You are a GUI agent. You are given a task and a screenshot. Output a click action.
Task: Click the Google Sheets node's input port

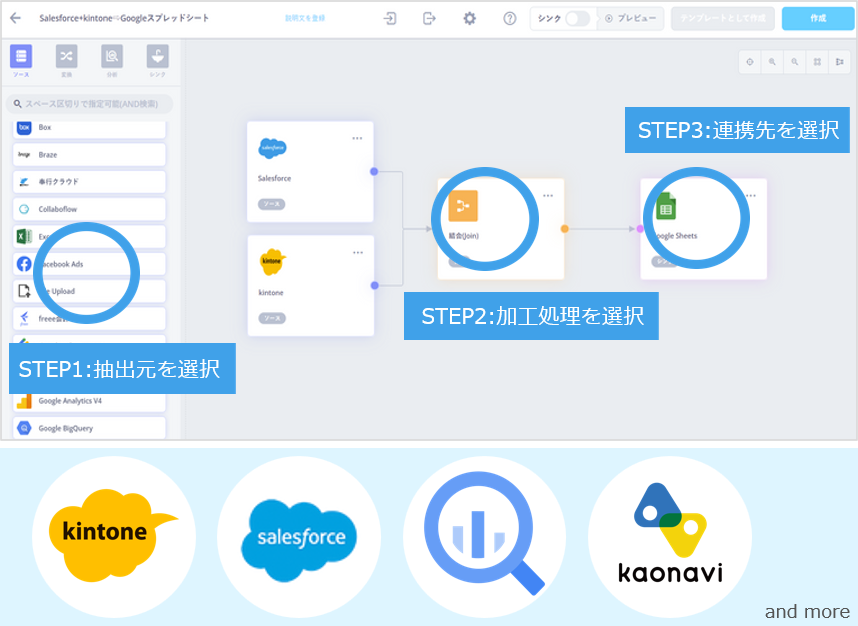[640, 229]
